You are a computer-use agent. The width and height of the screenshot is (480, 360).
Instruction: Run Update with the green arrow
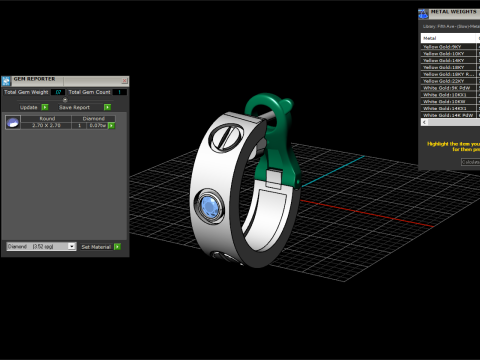(x=45, y=107)
